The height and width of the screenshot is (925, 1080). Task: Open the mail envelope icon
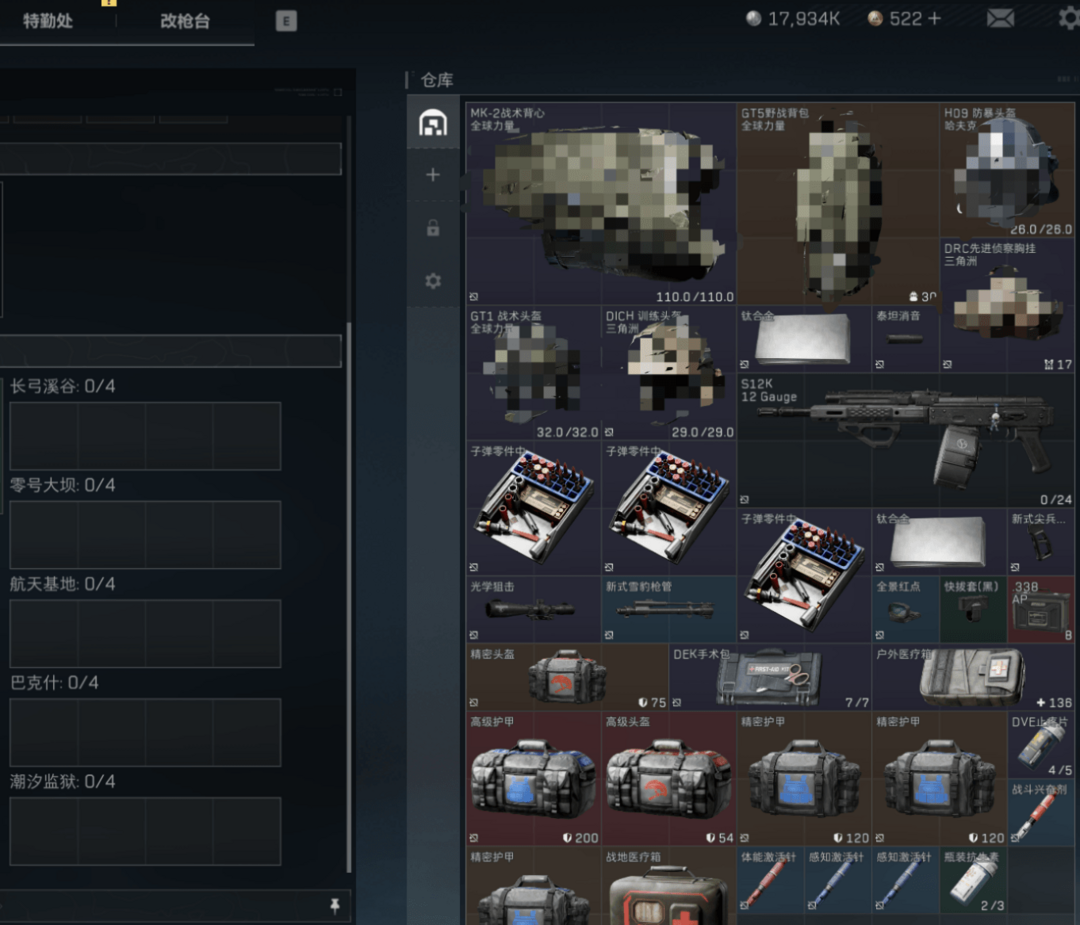[1000, 18]
